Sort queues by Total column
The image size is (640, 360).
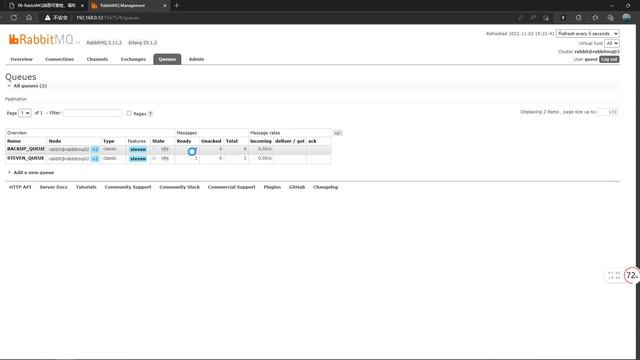pos(232,141)
